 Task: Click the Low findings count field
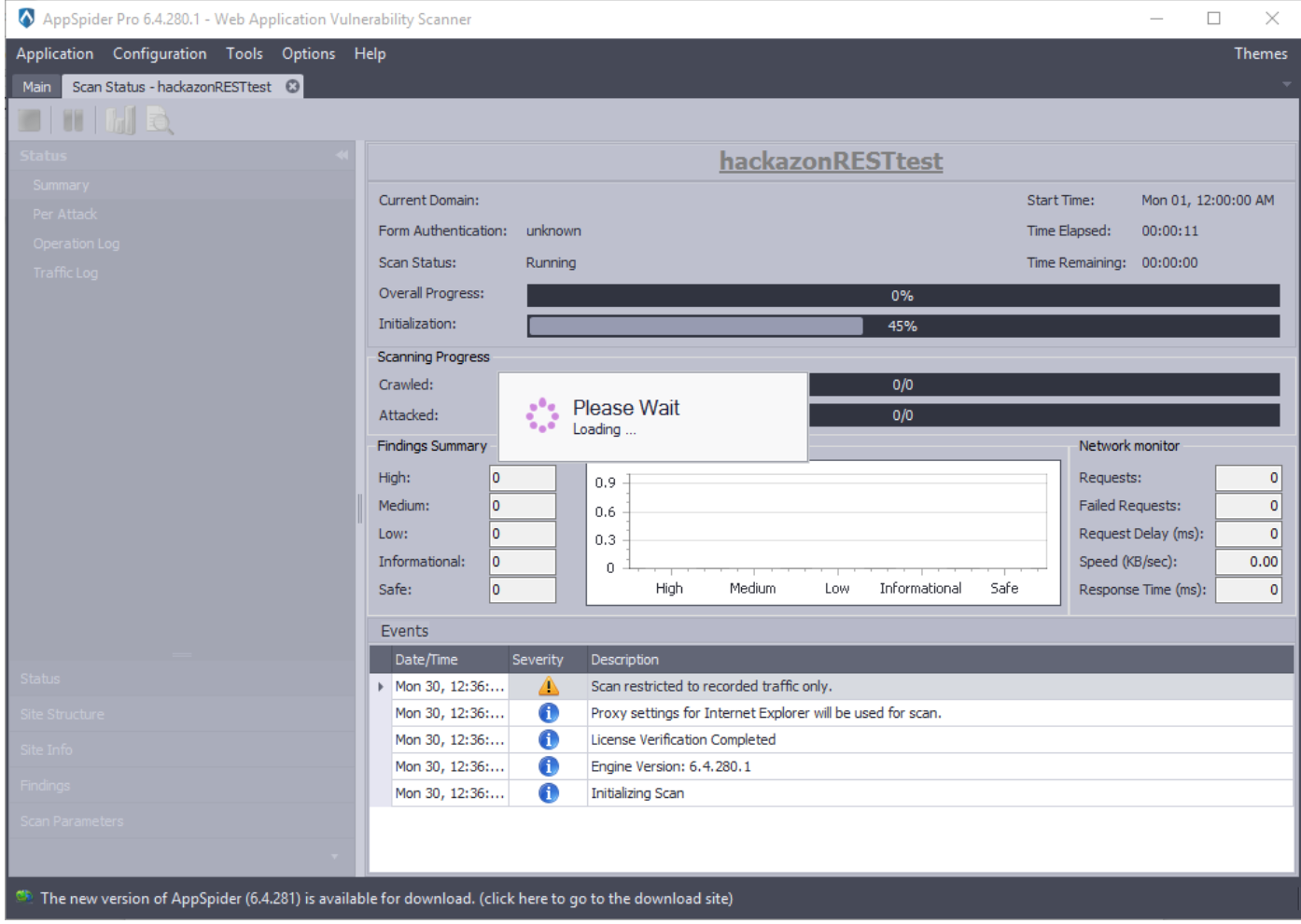(x=523, y=535)
